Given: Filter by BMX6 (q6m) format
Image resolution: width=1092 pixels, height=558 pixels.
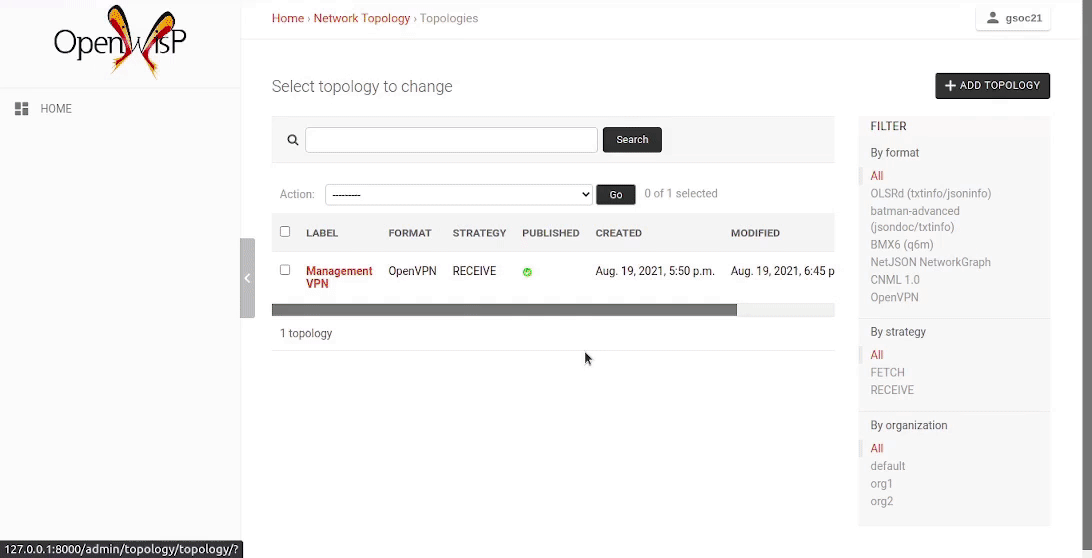Looking at the screenshot, I should 902,245.
